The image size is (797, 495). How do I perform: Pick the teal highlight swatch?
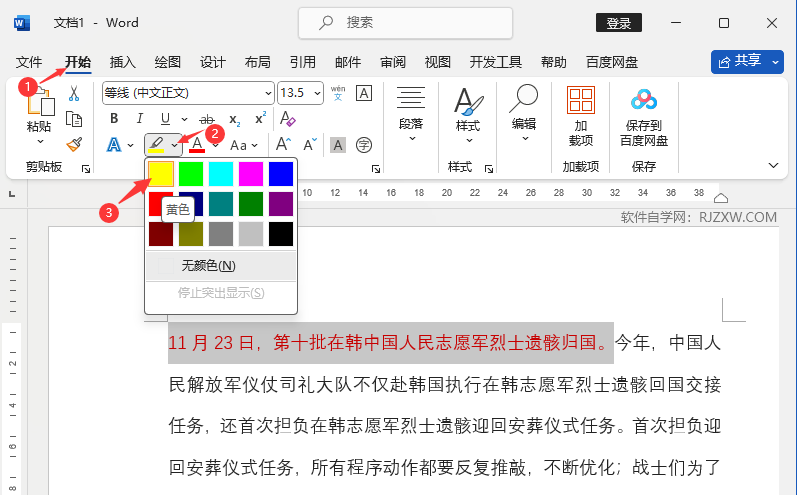pos(221,204)
